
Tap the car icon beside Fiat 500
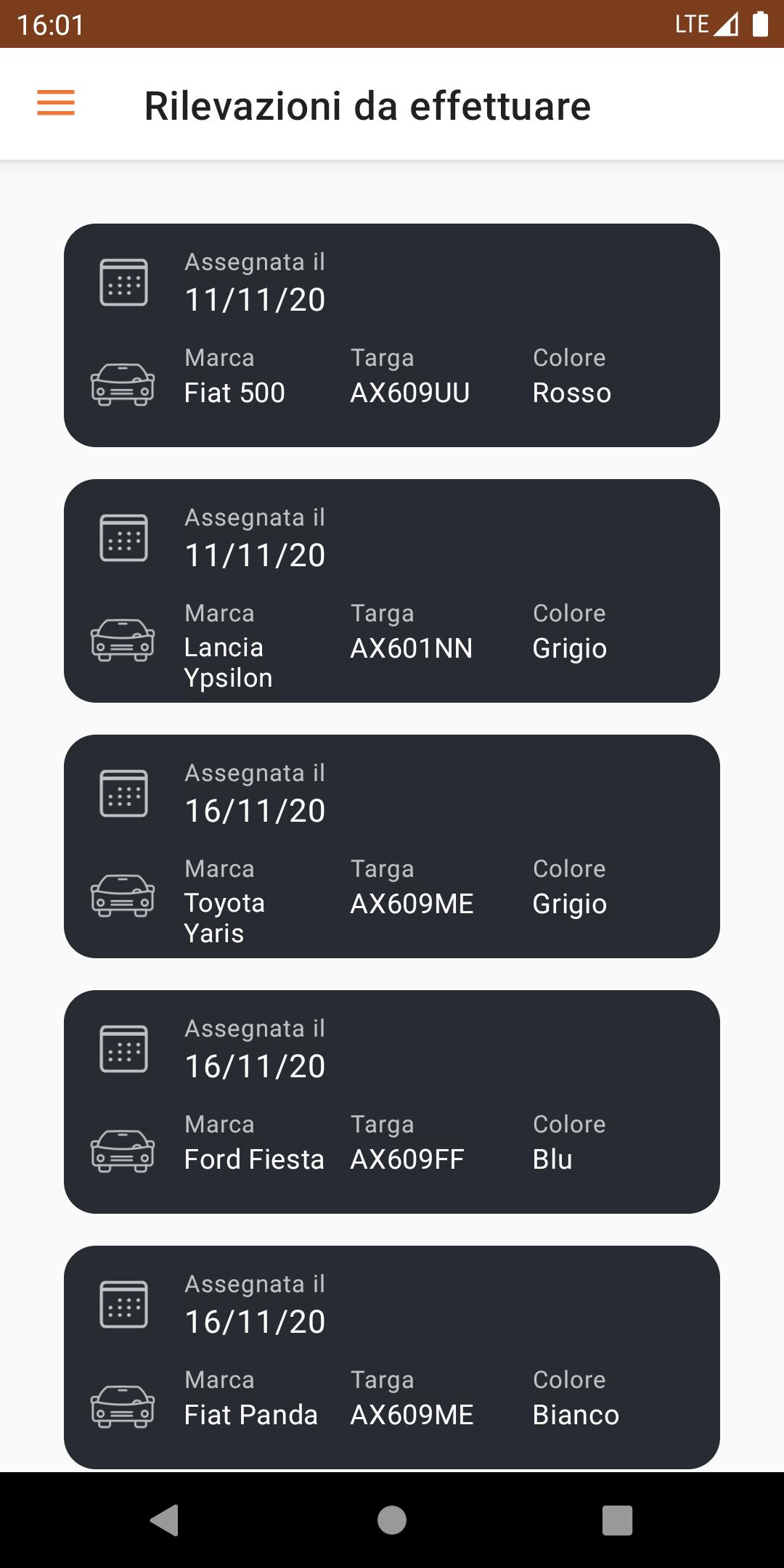coord(123,384)
